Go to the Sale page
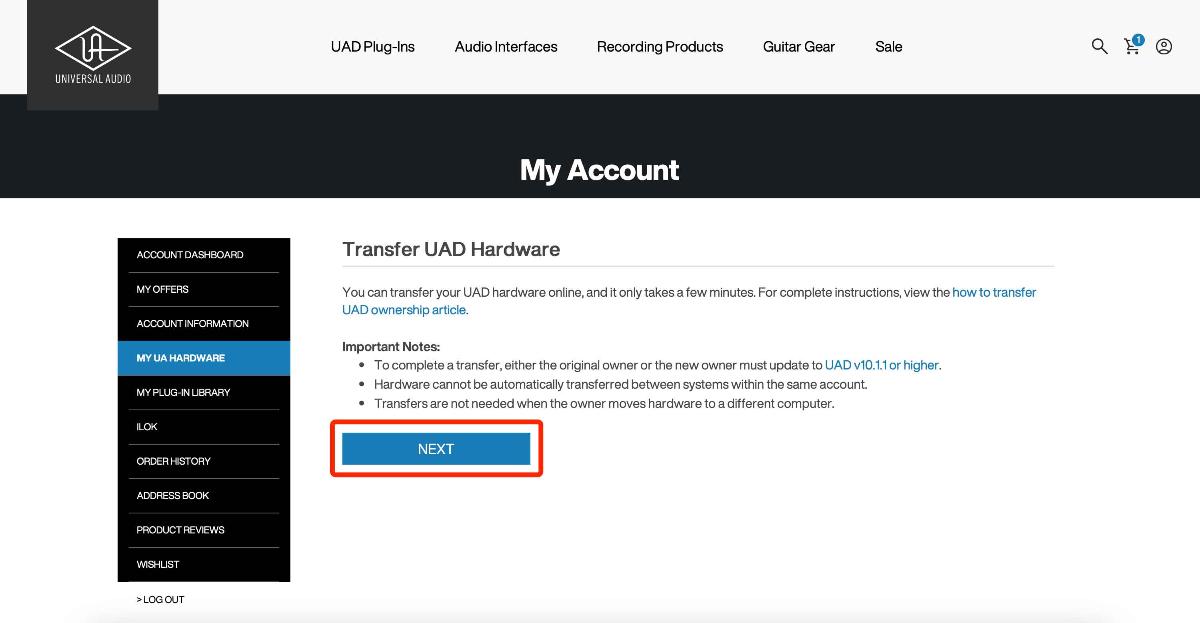This screenshot has height=623, width=1200. pos(888,47)
